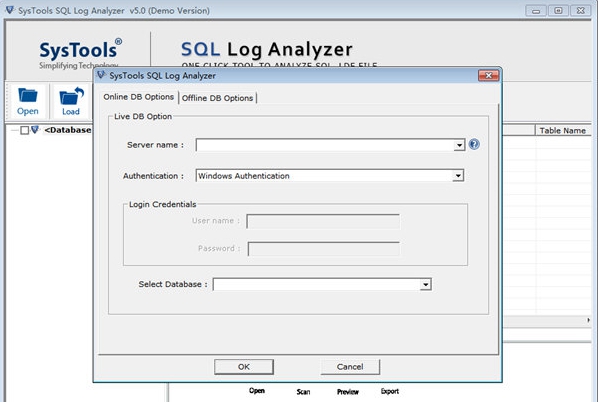598x402 pixels.
Task: Open the Select Database dropdown arrow
Action: click(x=425, y=285)
